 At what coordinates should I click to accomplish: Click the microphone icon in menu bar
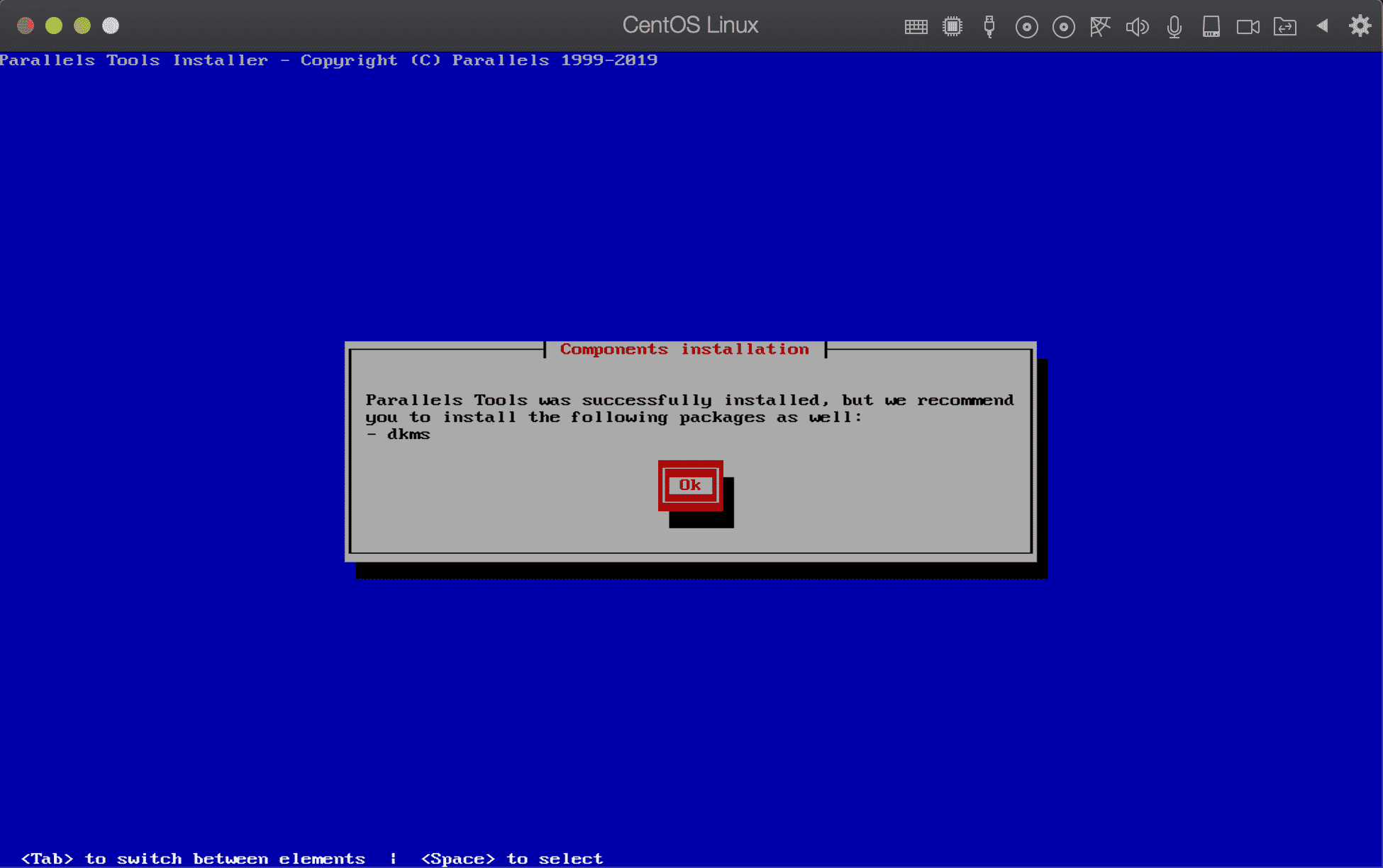(x=1174, y=25)
